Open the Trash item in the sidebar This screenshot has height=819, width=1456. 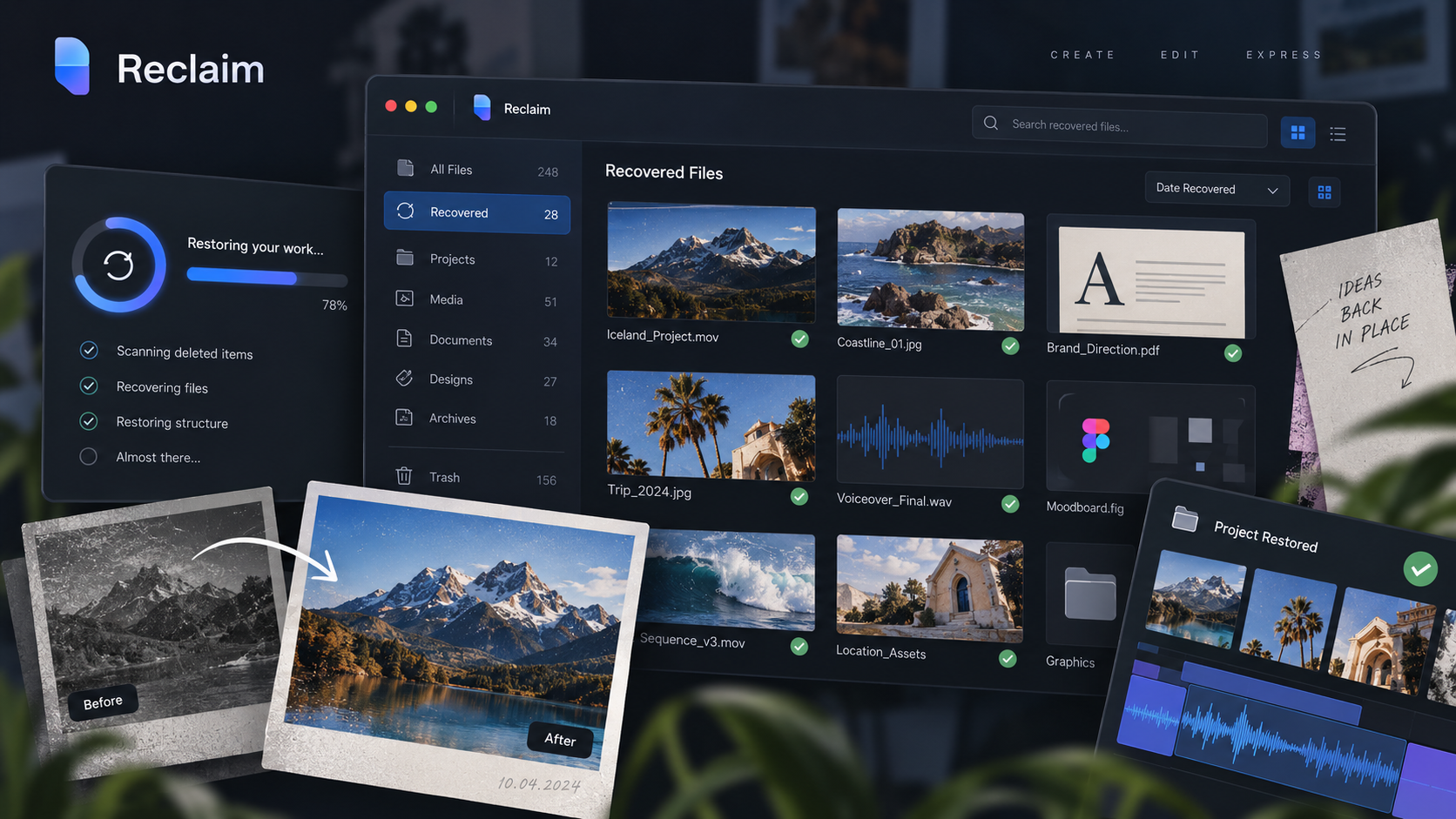pos(476,477)
